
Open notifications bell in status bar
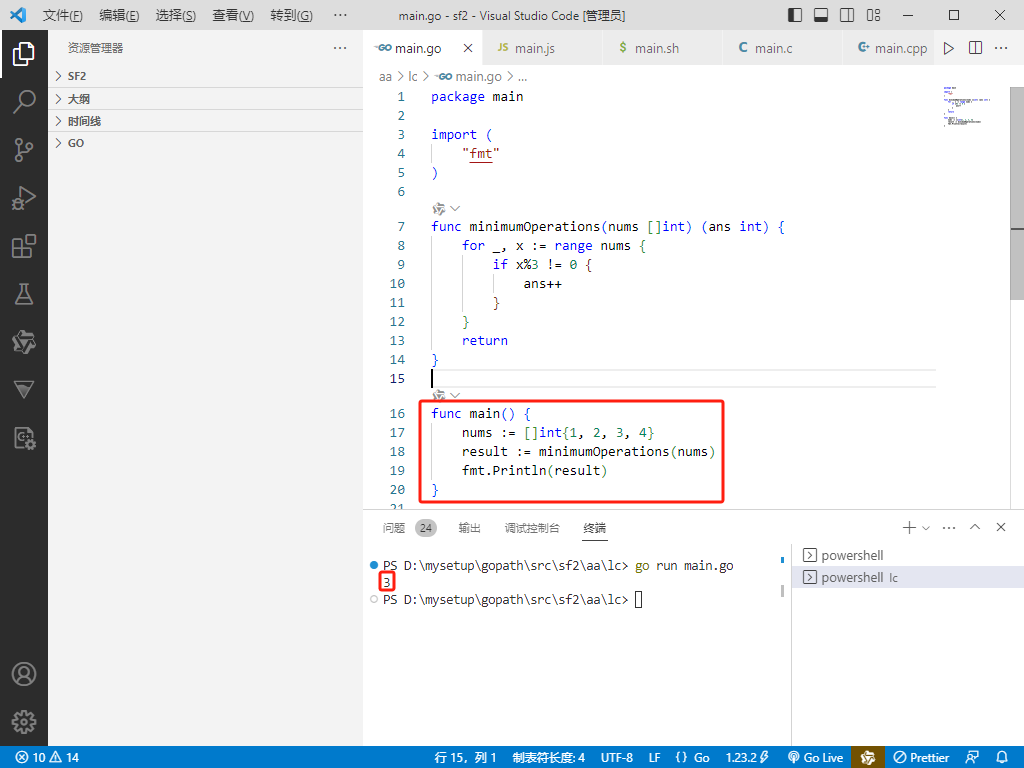[1001, 758]
